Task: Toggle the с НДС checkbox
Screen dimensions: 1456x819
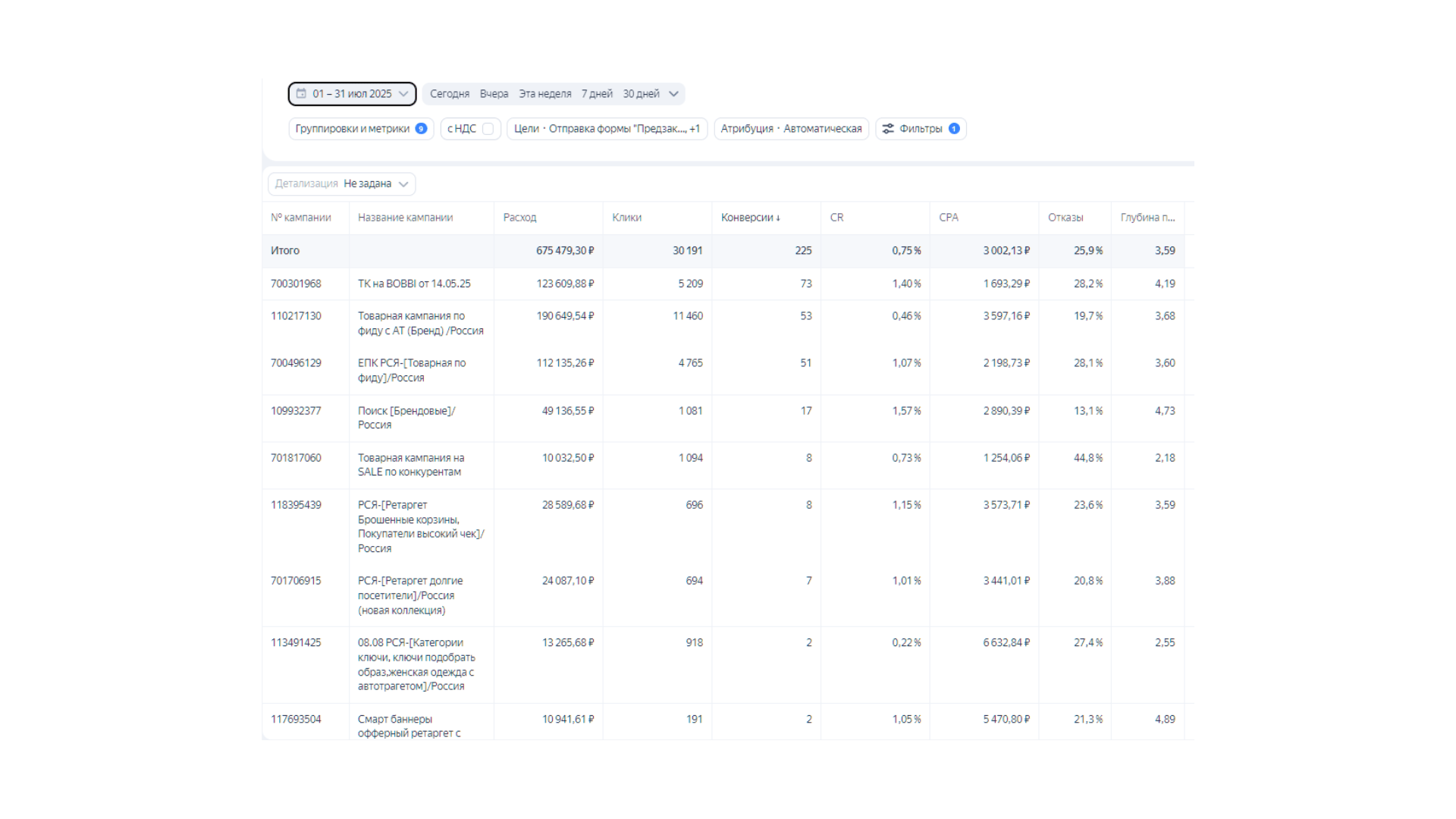Action: pyautogui.click(x=488, y=129)
